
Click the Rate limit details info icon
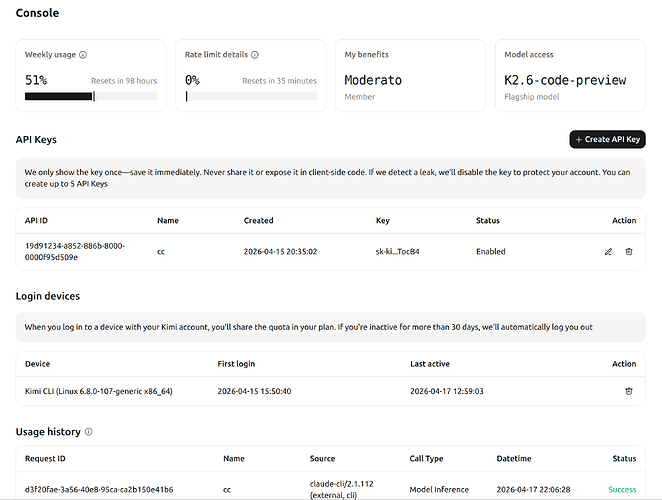255,55
